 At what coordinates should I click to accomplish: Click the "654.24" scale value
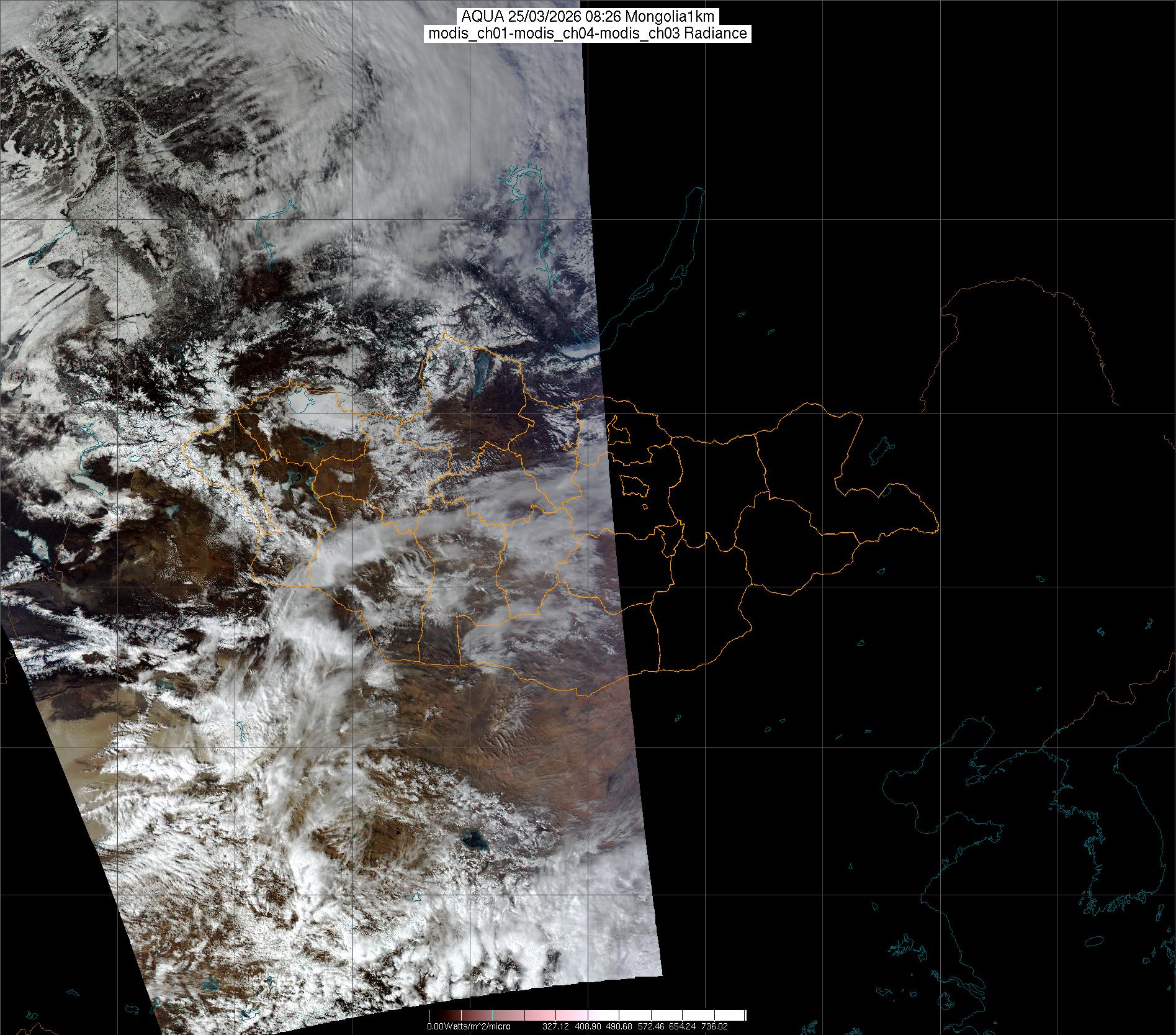point(682,1026)
